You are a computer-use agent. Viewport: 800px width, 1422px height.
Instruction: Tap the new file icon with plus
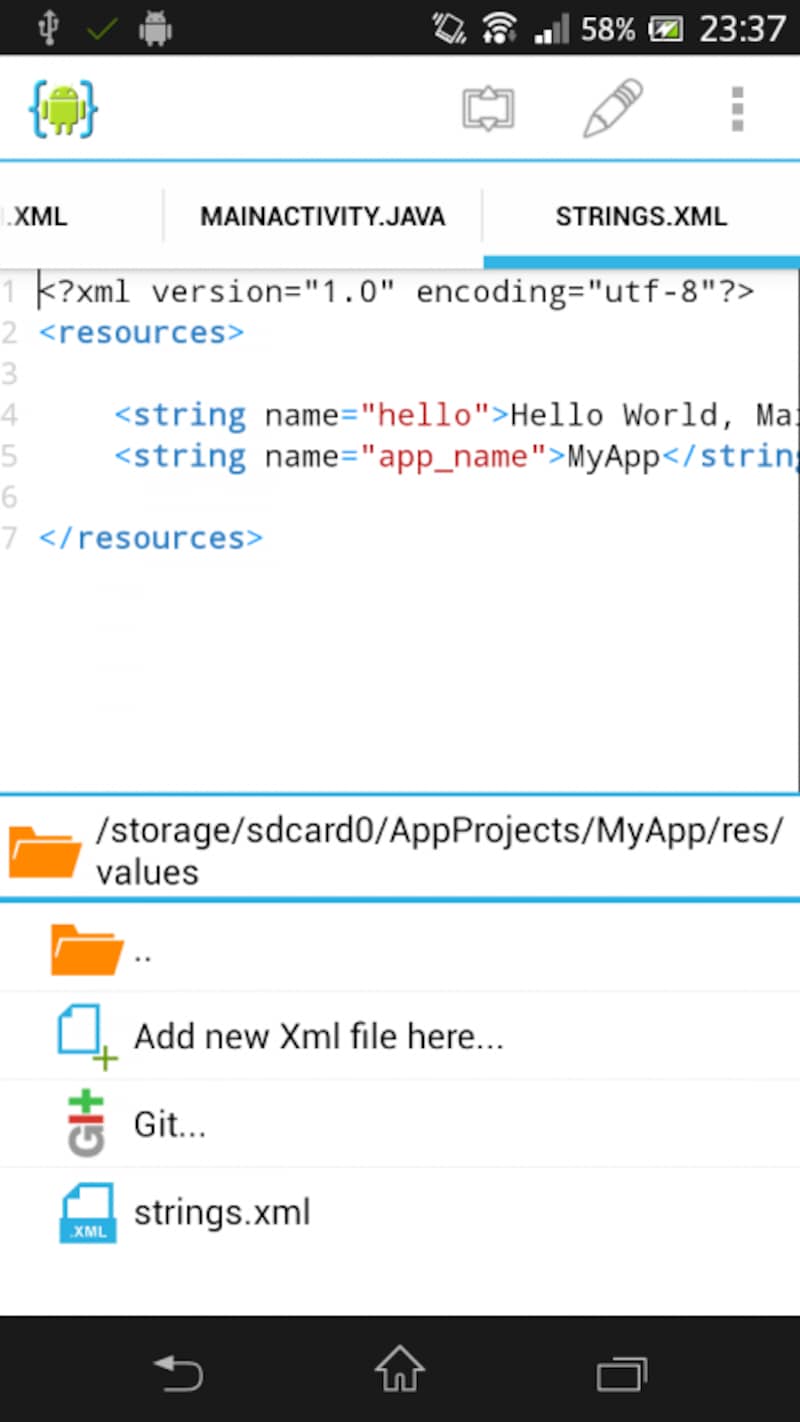(86, 1037)
